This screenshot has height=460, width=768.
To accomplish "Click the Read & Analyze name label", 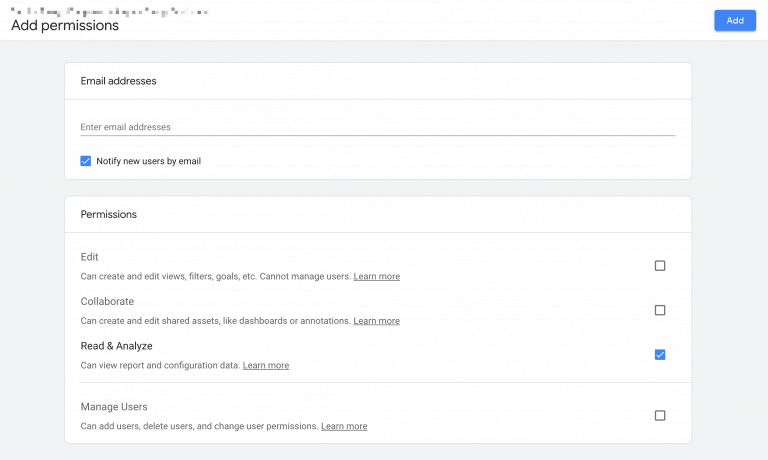I will tap(116, 346).
